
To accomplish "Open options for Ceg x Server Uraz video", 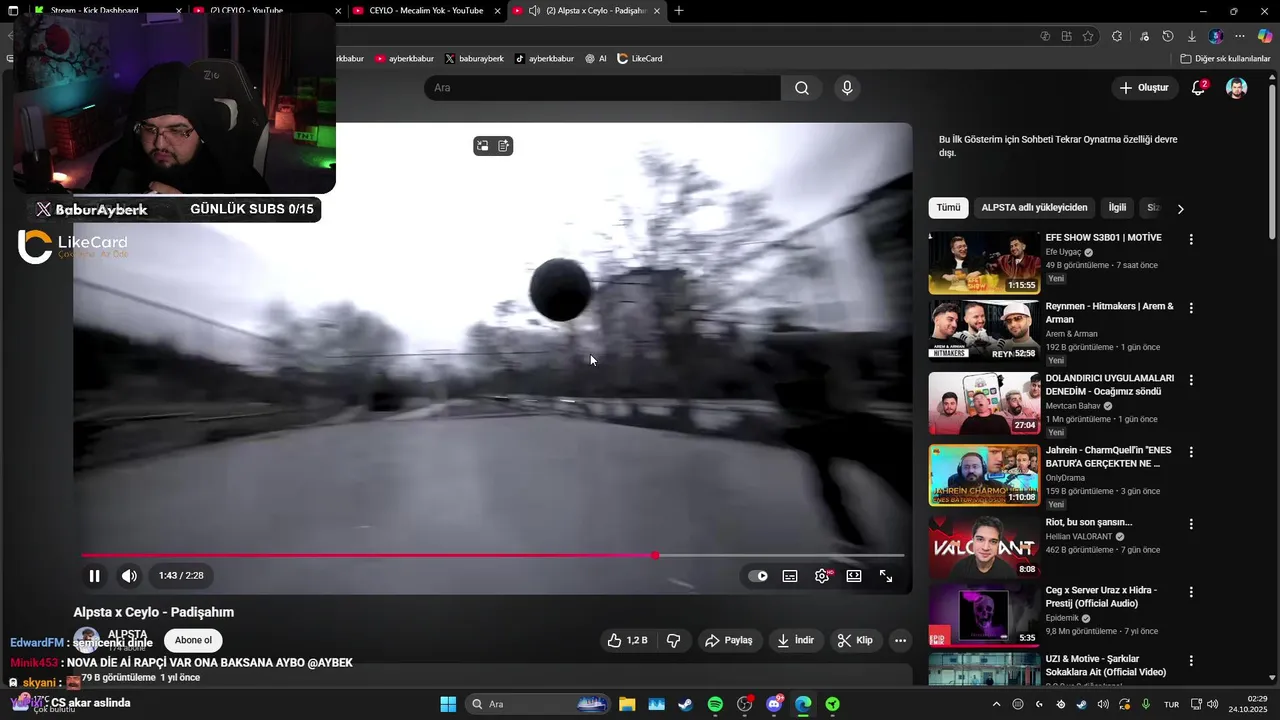I will point(1190,592).
